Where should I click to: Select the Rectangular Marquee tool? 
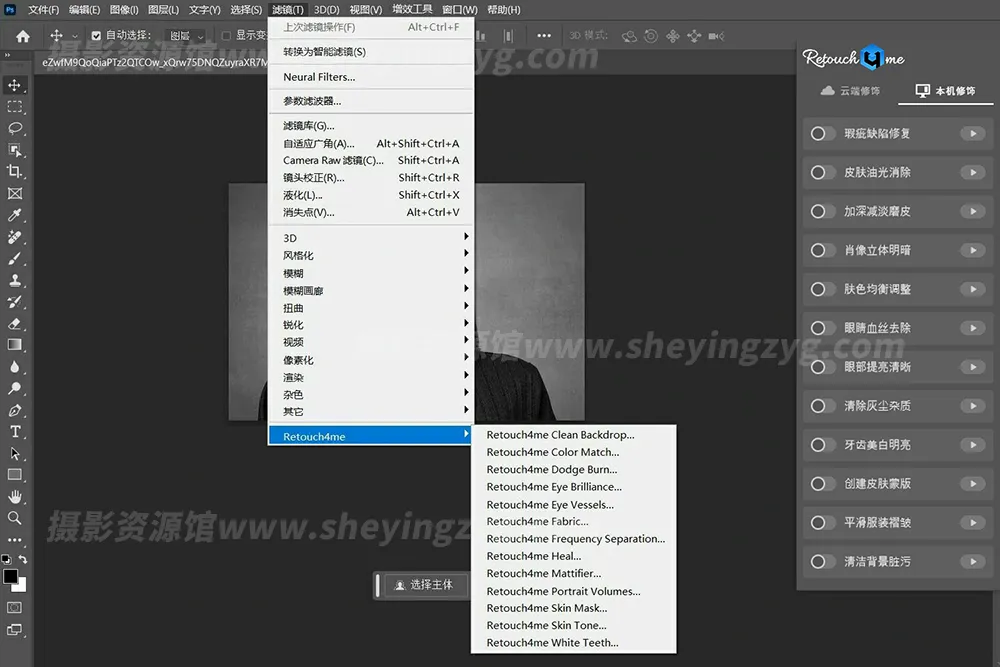[x=15, y=106]
